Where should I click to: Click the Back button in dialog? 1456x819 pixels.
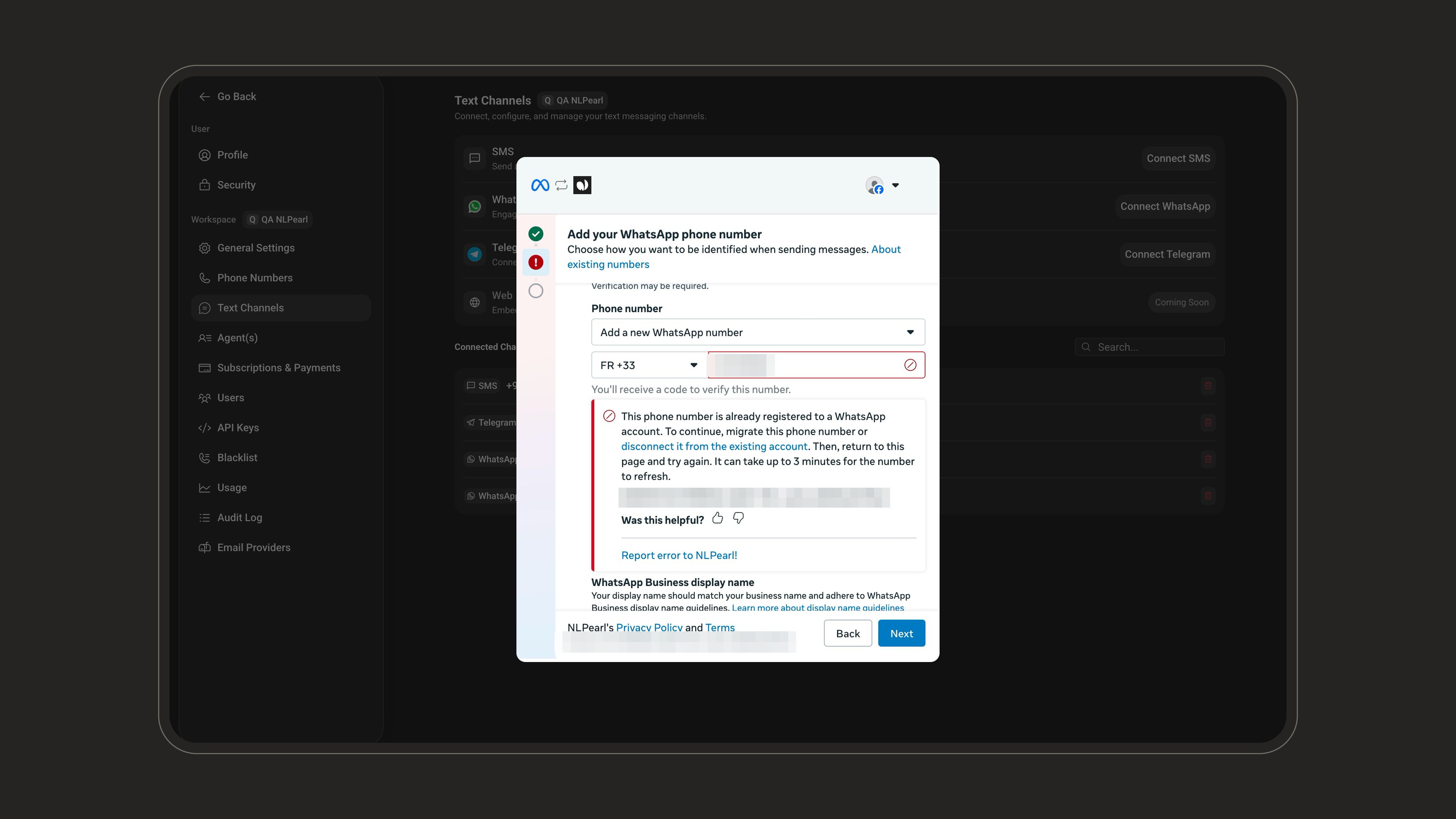click(848, 633)
